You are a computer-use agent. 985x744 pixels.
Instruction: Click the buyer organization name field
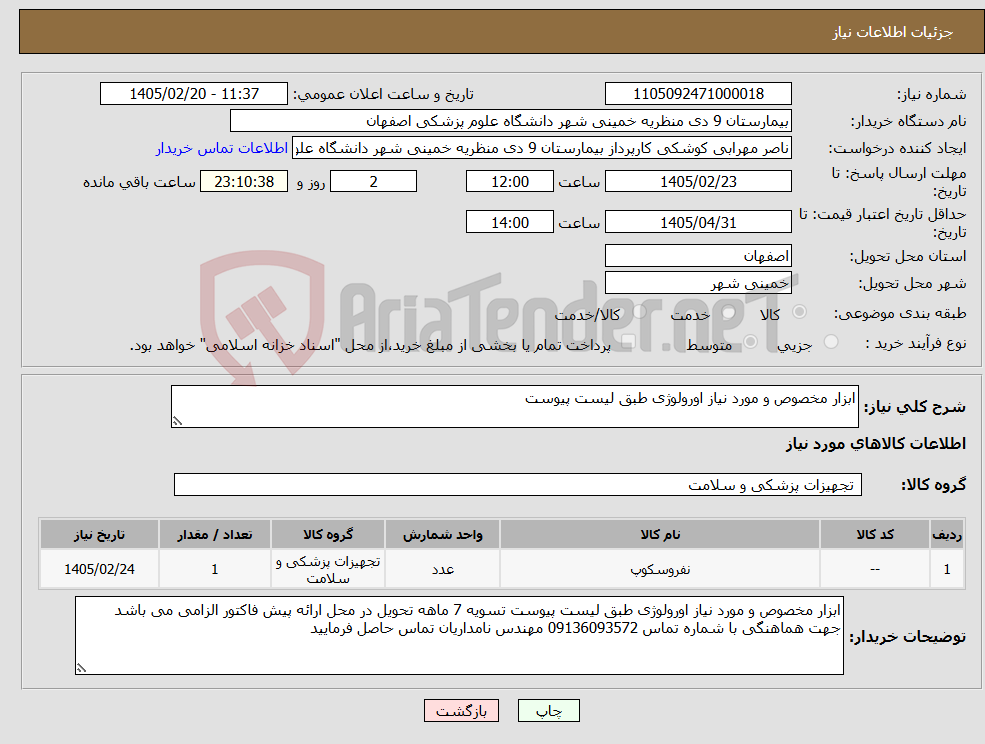(511, 121)
